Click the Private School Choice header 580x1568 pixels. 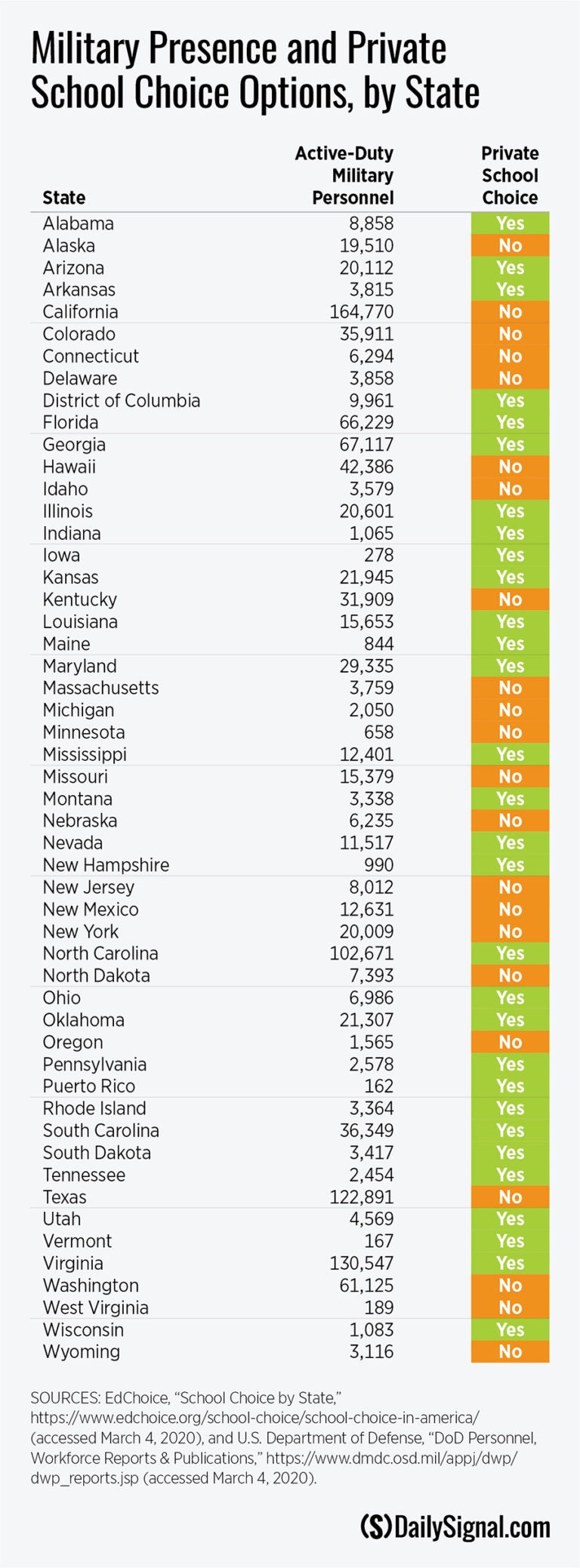(x=510, y=176)
